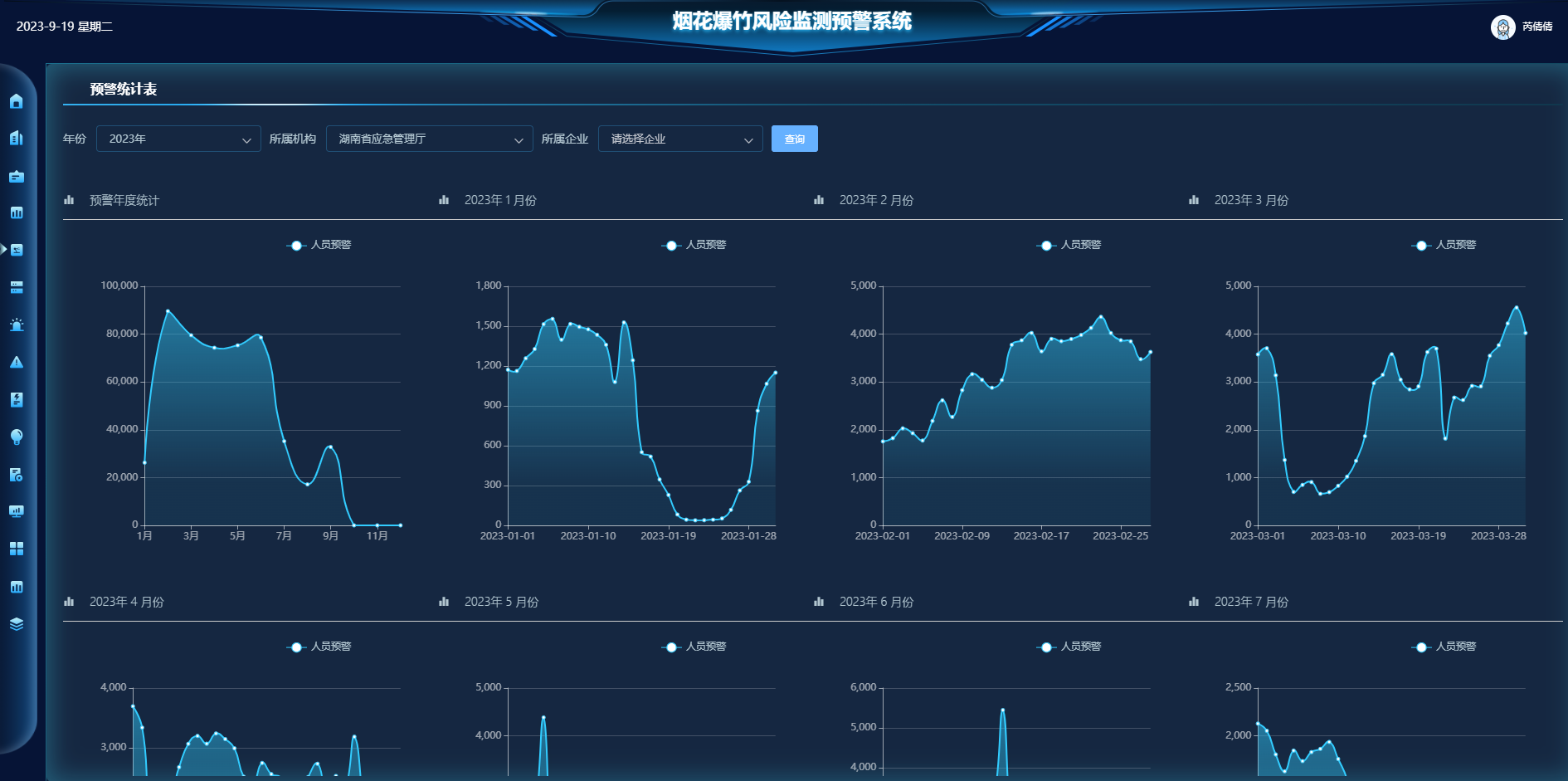
Task: Click the 2023年 4 月份 chart title
Action: pos(127,602)
